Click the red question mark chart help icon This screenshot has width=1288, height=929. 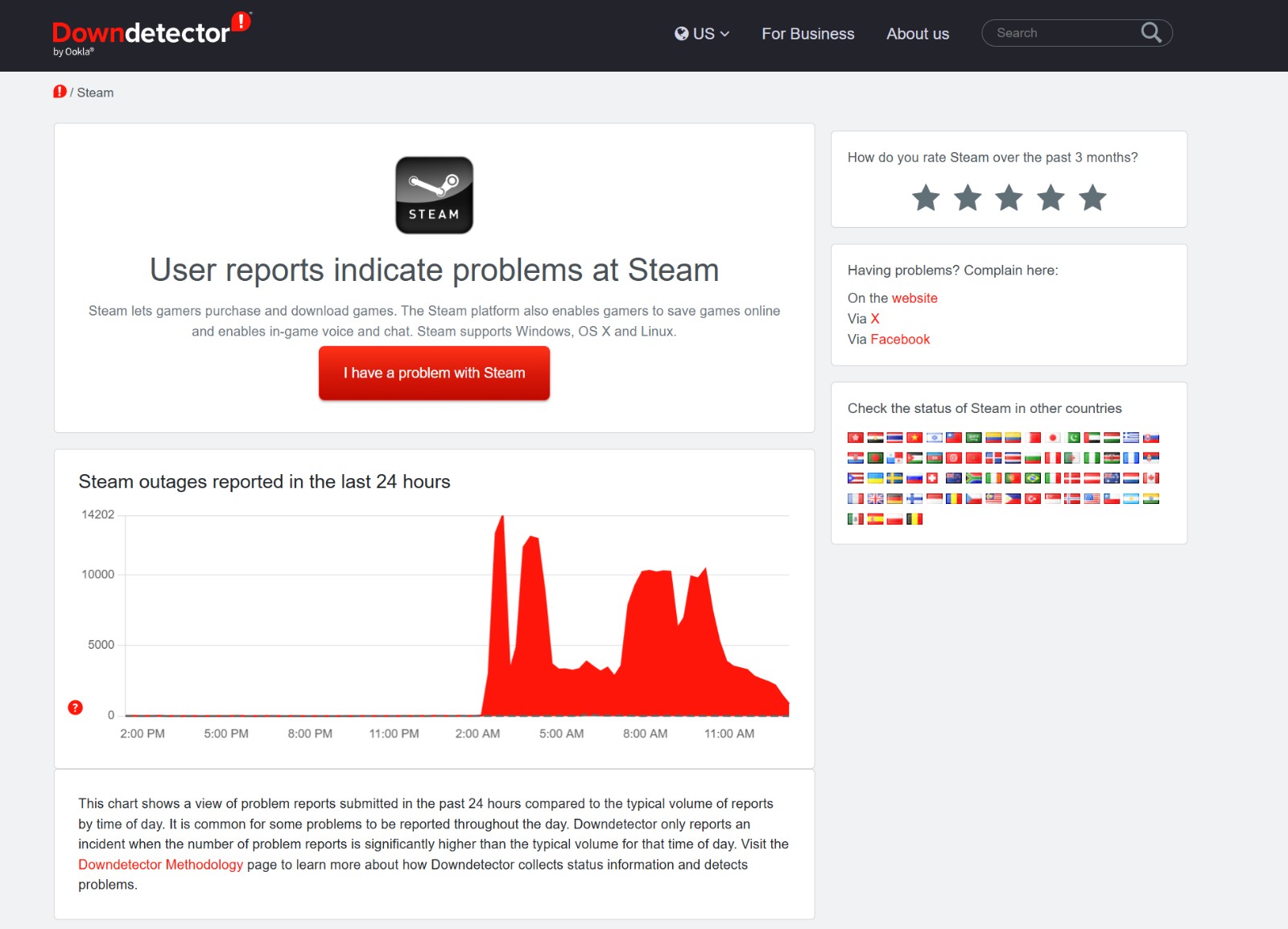(75, 708)
